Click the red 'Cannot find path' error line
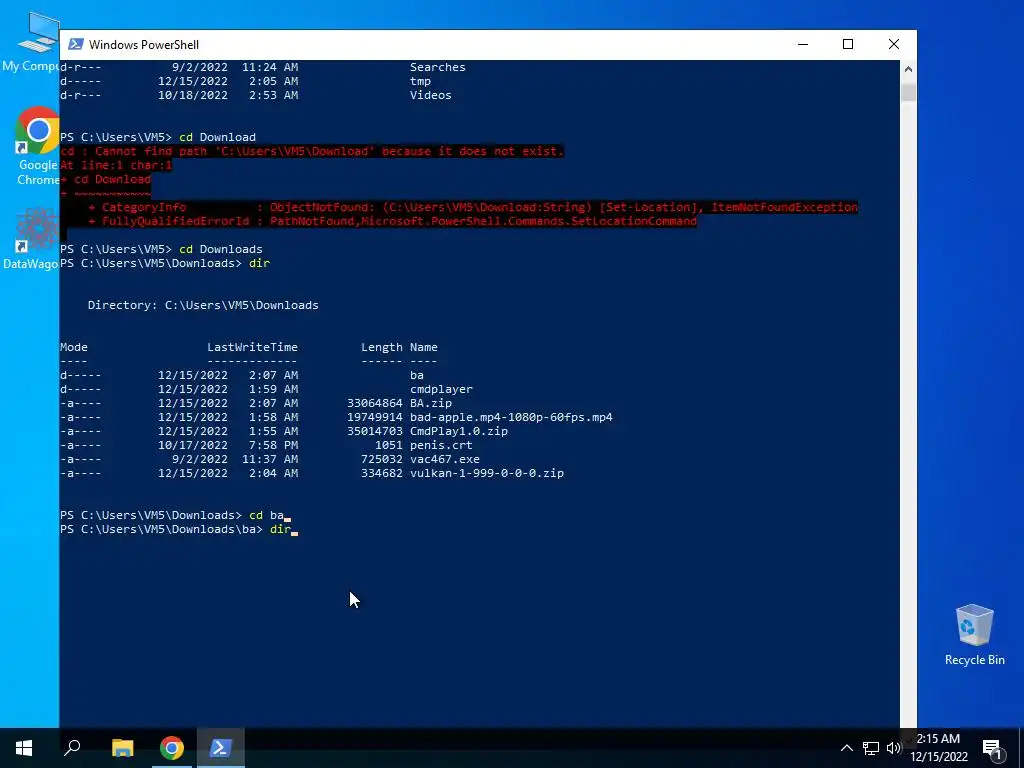The image size is (1024, 768). [312, 151]
